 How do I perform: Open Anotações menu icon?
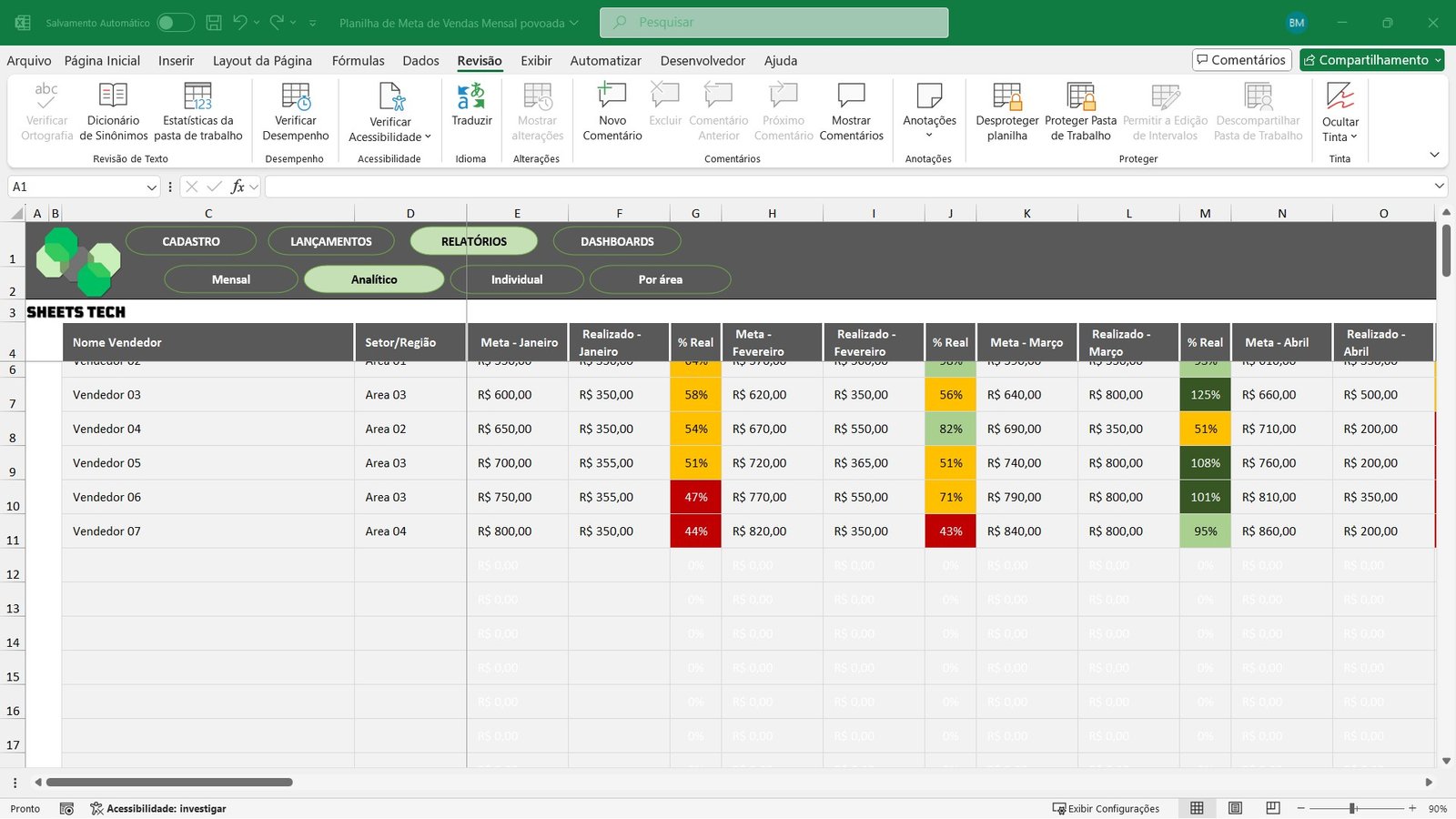[929, 96]
